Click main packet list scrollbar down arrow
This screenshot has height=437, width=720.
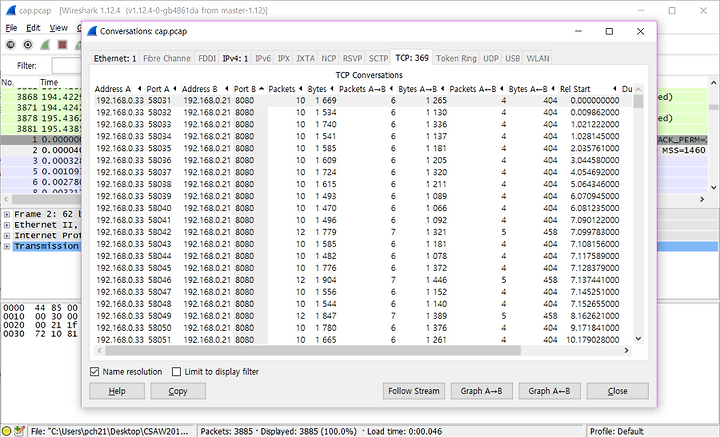coord(713,187)
